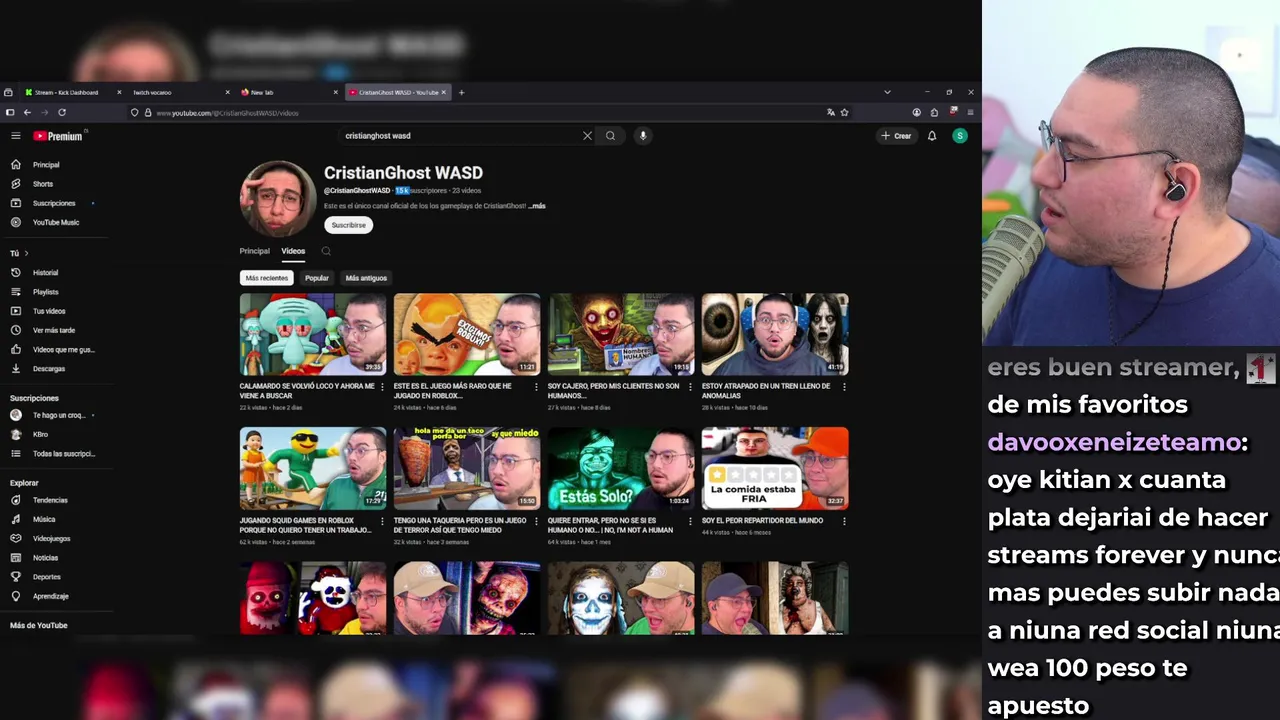The width and height of the screenshot is (1280, 720).
Task: Filter videos by Popular chip
Action: pyautogui.click(x=317, y=278)
